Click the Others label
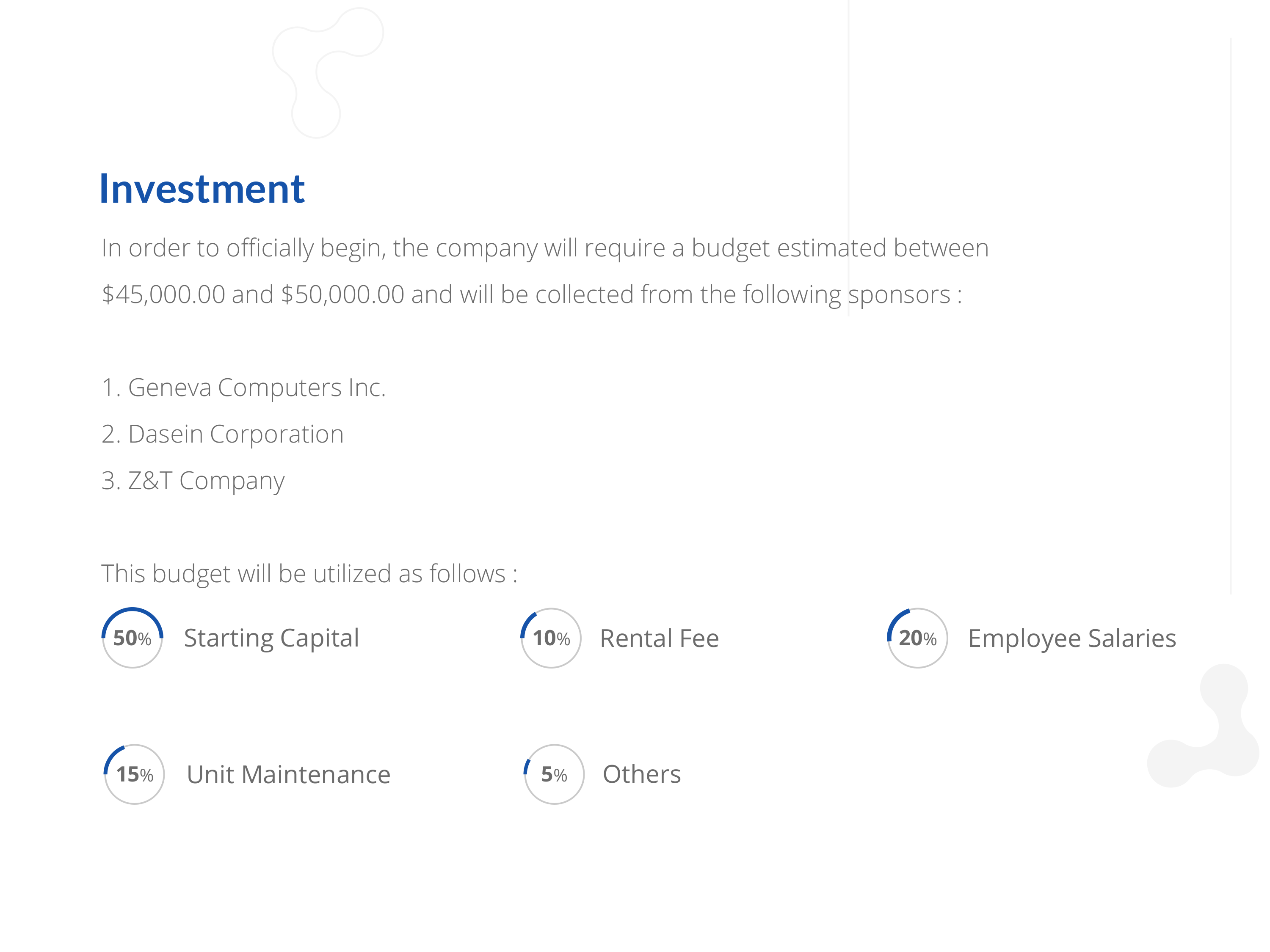This screenshot has width=1270, height=952. [642, 774]
